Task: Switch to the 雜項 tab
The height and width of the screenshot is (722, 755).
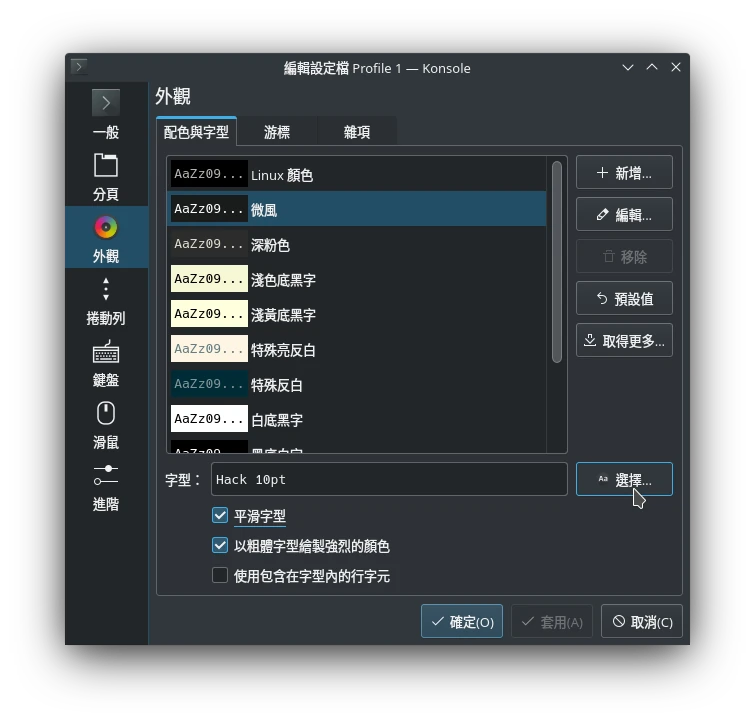Action: [357, 132]
